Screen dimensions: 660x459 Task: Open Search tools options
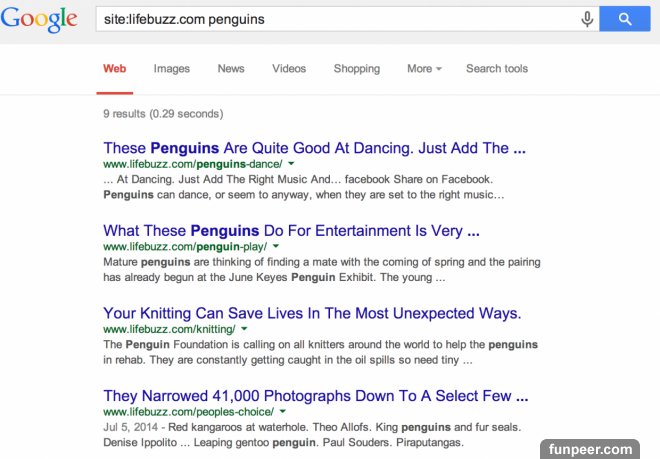tap(497, 69)
